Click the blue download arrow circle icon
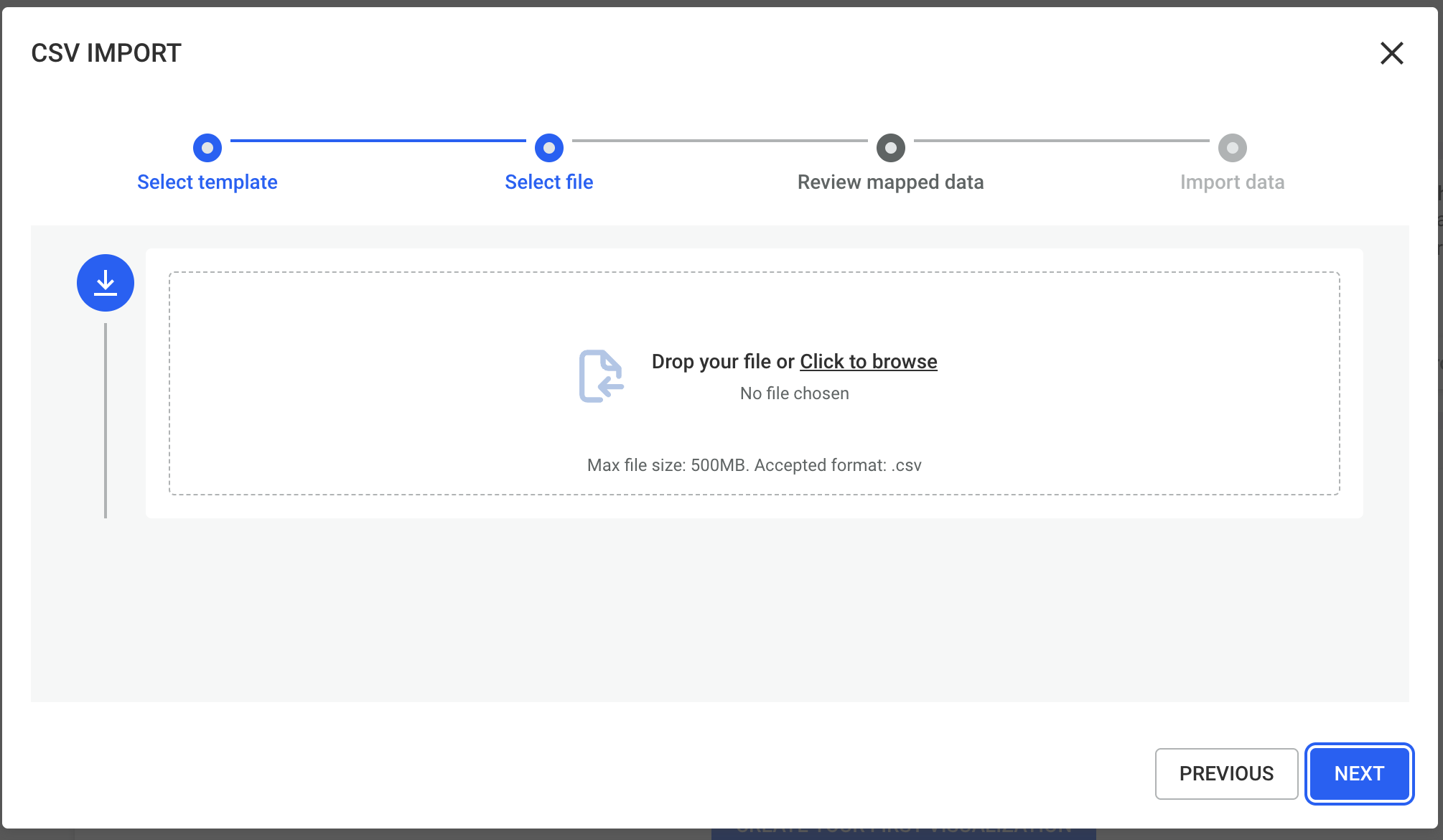Viewport: 1443px width, 840px height. [x=106, y=283]
